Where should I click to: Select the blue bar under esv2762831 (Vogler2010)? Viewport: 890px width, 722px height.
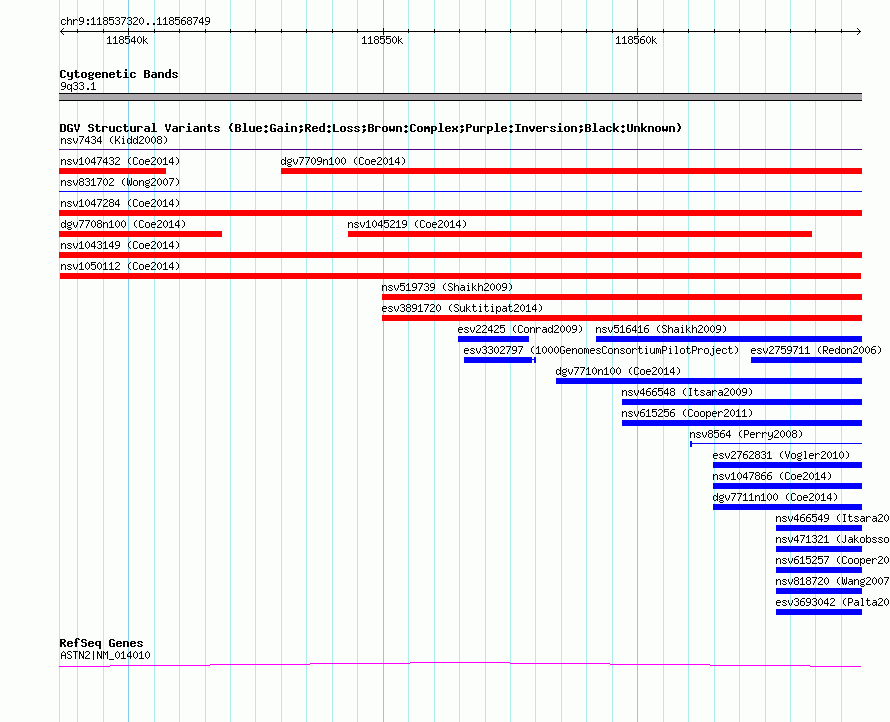coord(787,465)
